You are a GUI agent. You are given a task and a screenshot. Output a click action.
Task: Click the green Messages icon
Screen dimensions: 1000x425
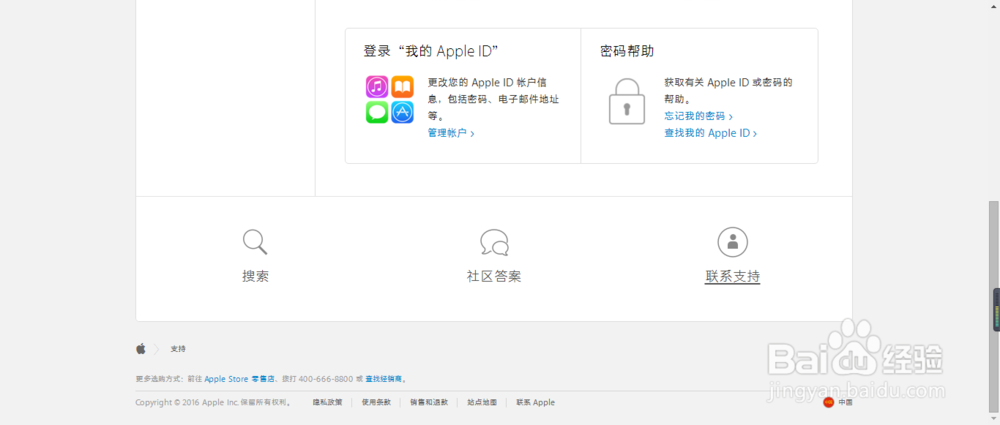[377, 112]
